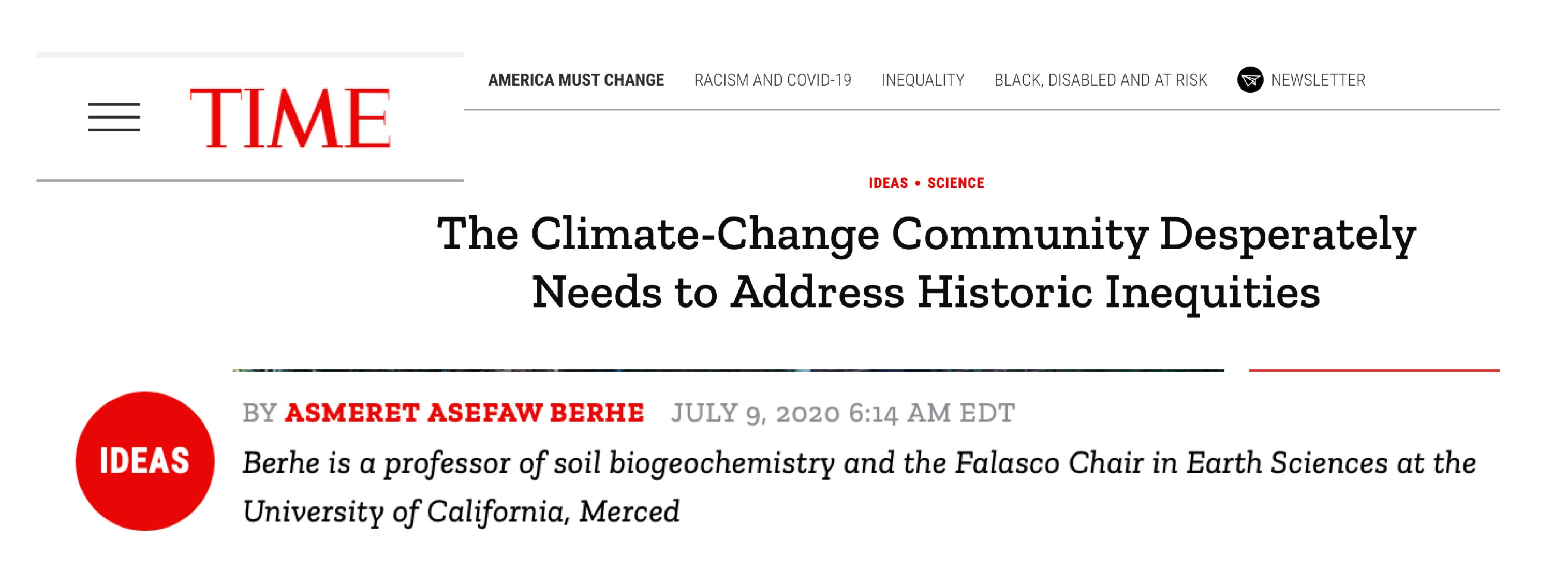The height and width of the screenshot is (570, 1568).
Task: Click the red TIME logo
Action: pos(290,118)
